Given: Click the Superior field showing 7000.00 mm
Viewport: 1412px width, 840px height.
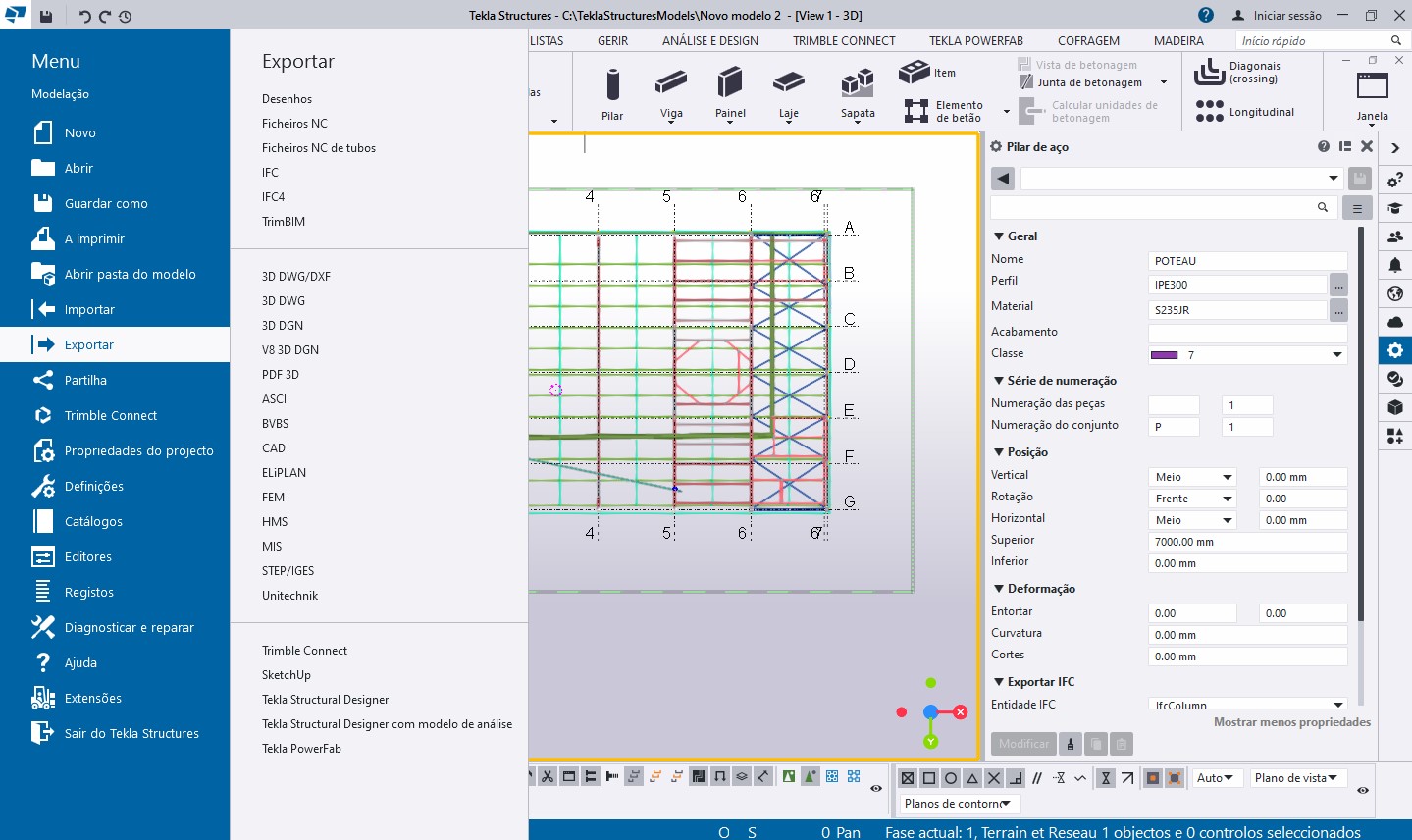Looking at the screenshot, I should 1247,542.
